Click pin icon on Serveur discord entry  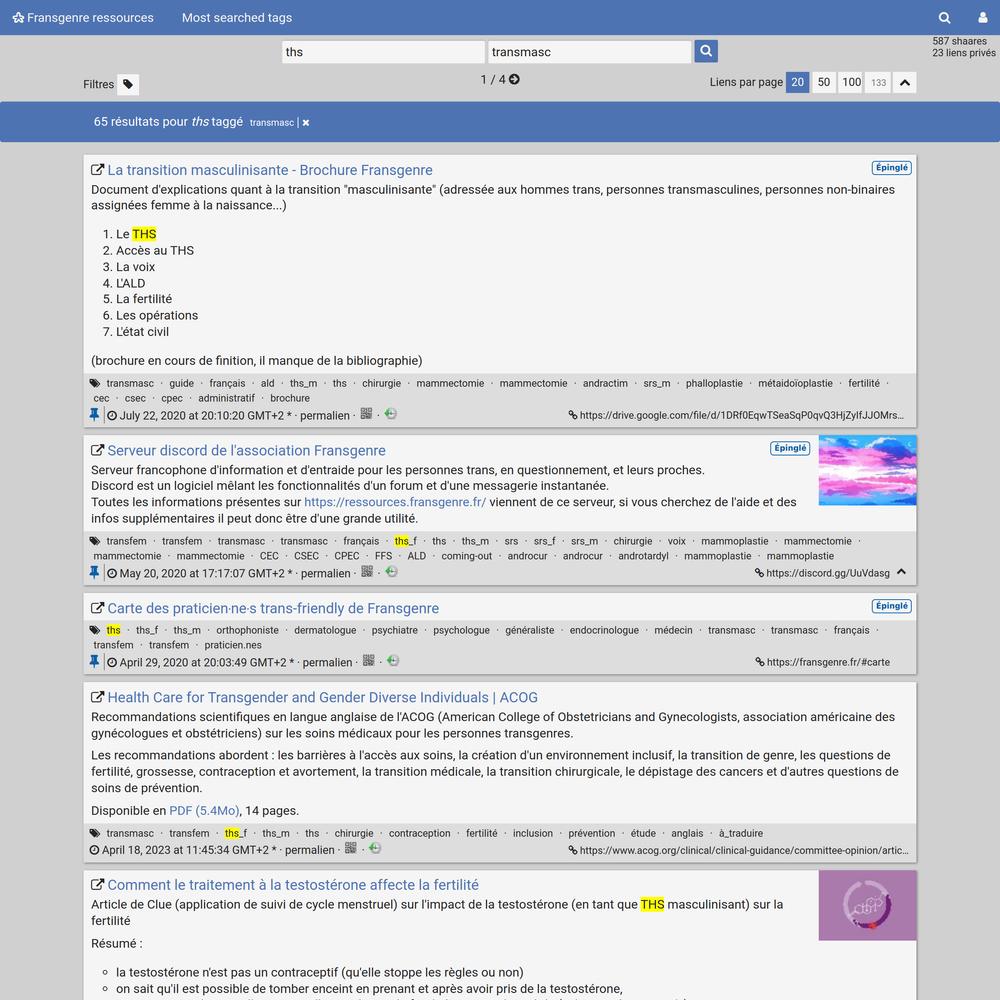tap(94, 573)
